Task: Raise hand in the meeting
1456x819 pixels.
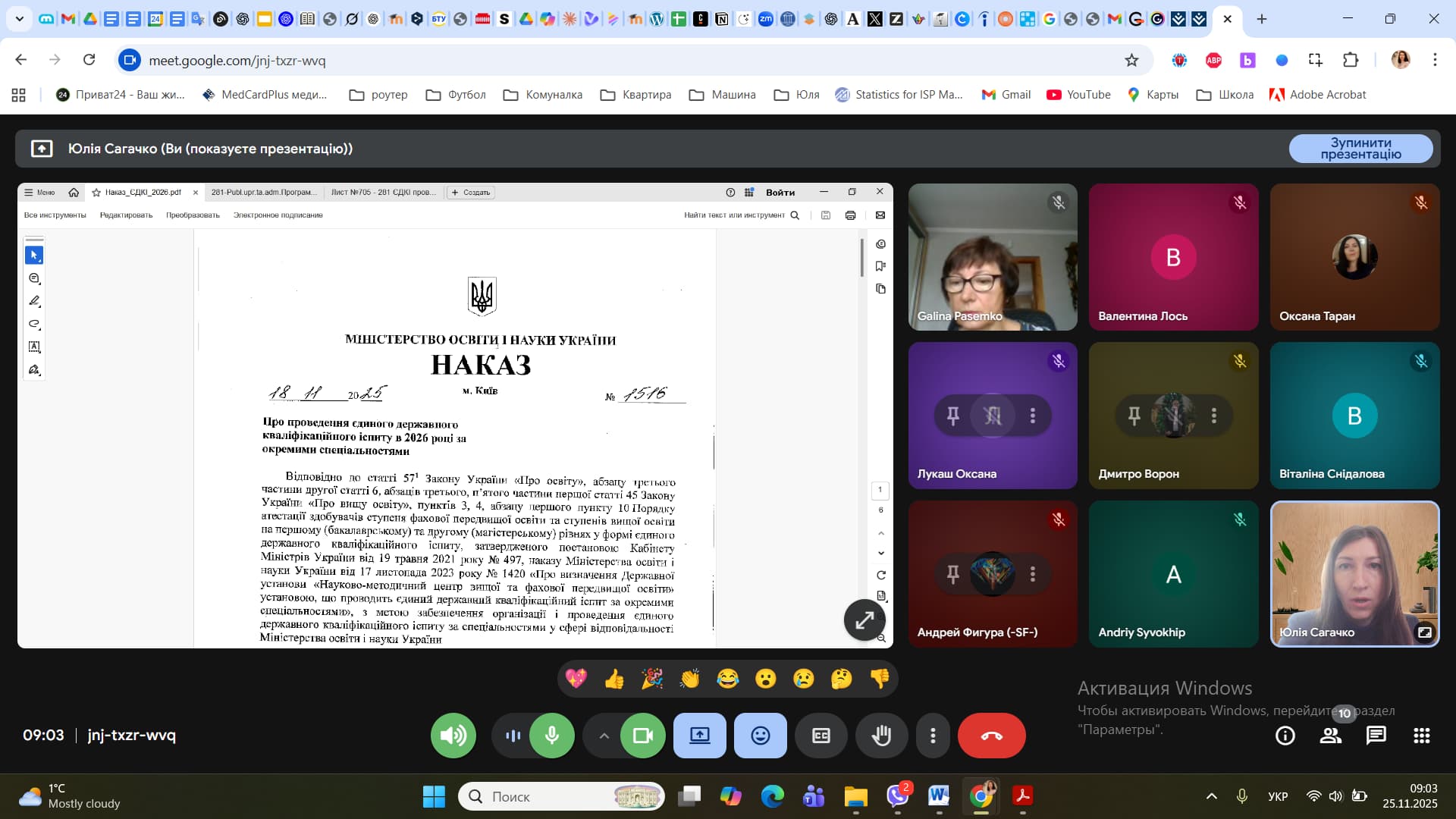Action: [881, 735]
